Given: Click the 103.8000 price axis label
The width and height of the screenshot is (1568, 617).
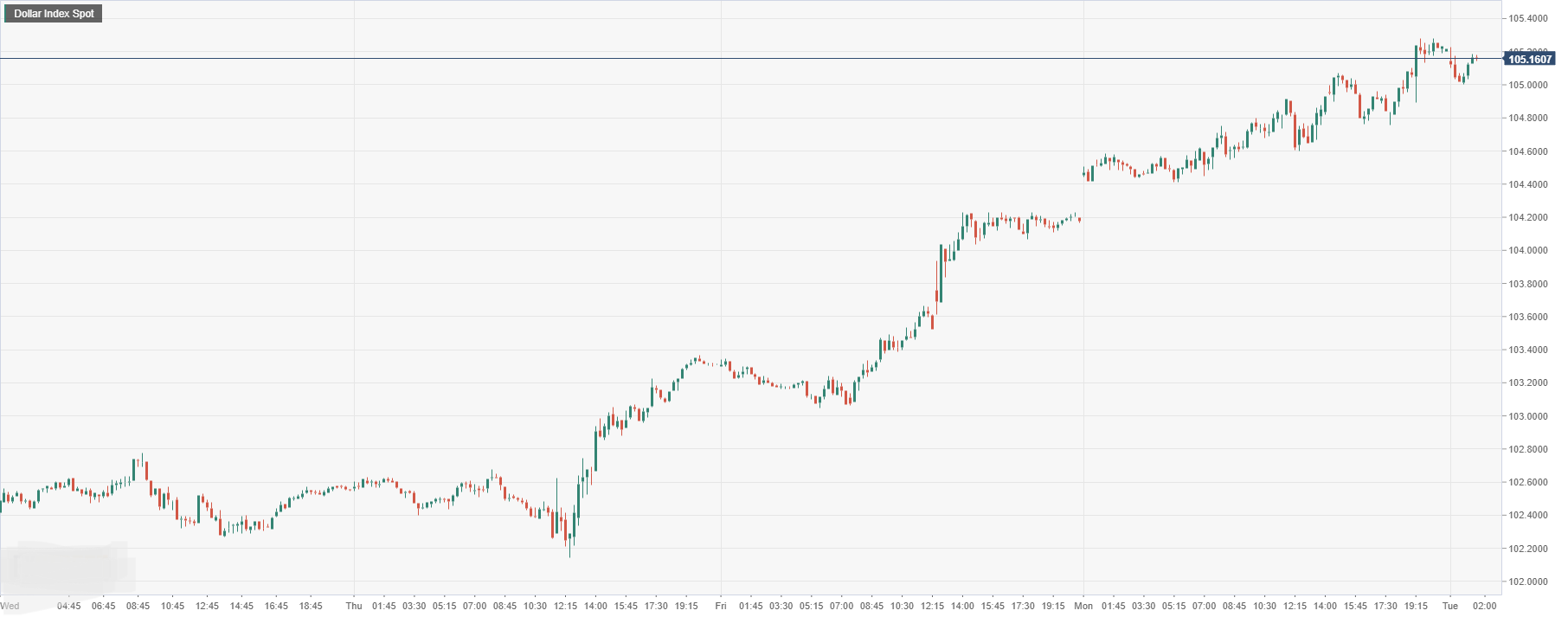Looking at the screenshot, I should pos(1528,284).
